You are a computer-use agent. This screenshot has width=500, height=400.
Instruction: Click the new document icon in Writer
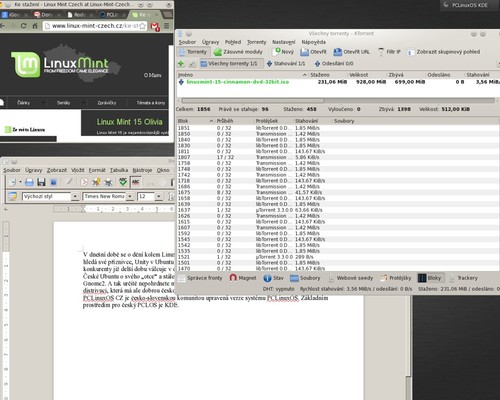[x=13, y=182]
